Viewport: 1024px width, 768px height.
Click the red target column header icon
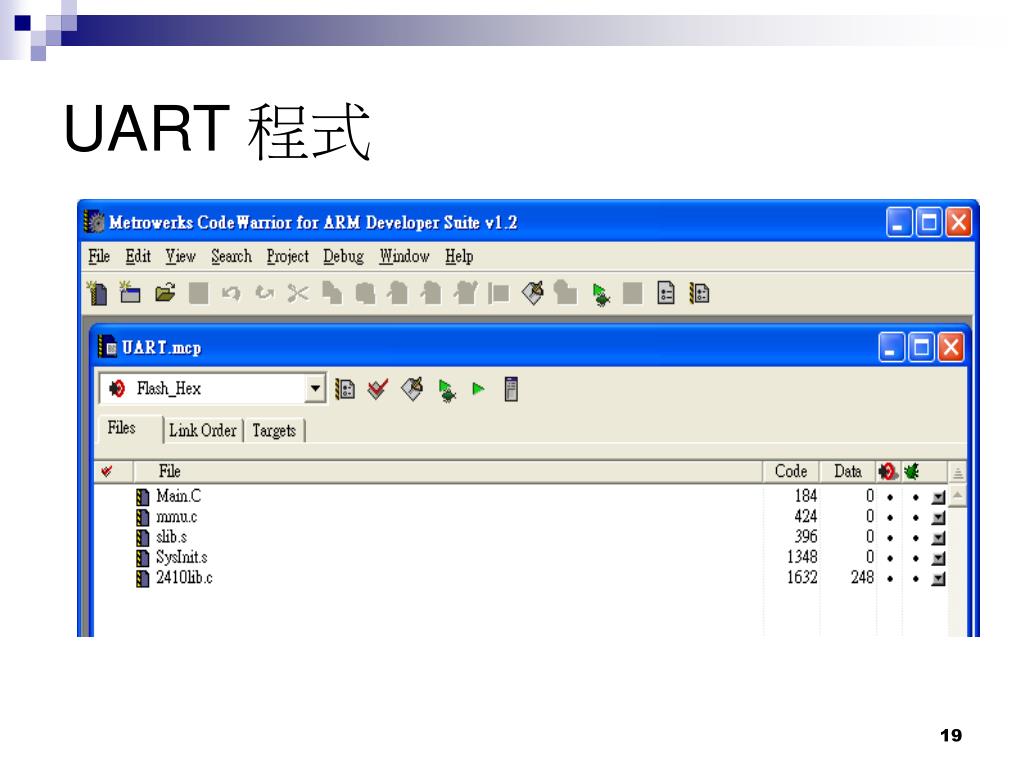point(888,471)
